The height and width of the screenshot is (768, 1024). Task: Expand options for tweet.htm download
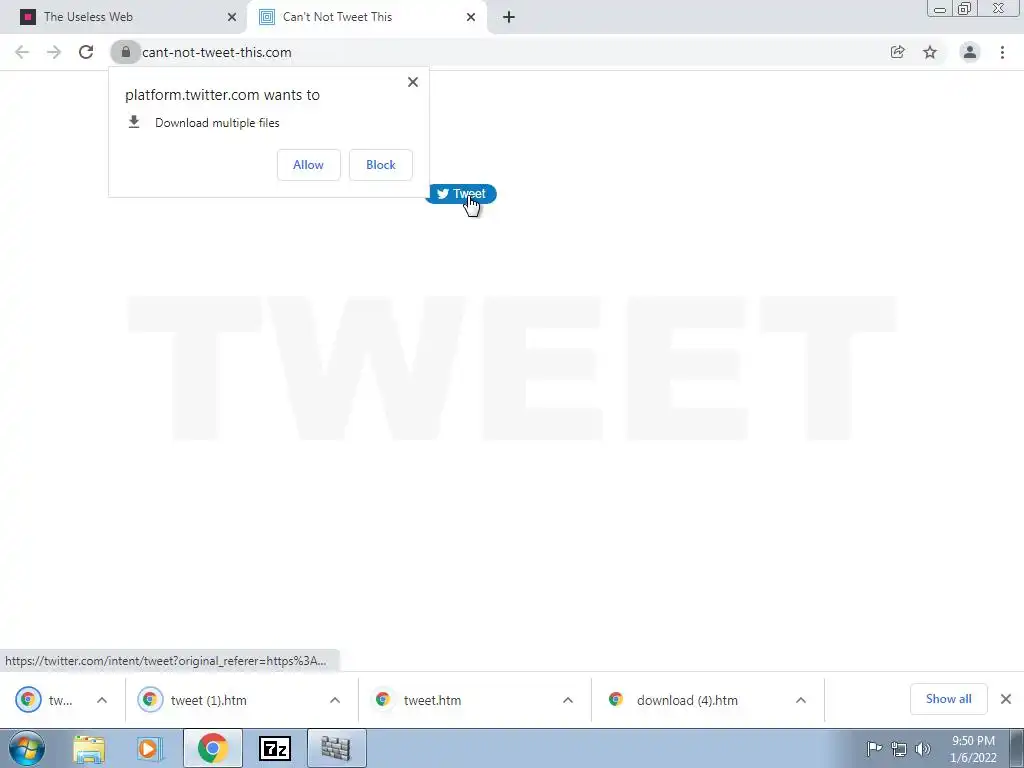point(568,700)
